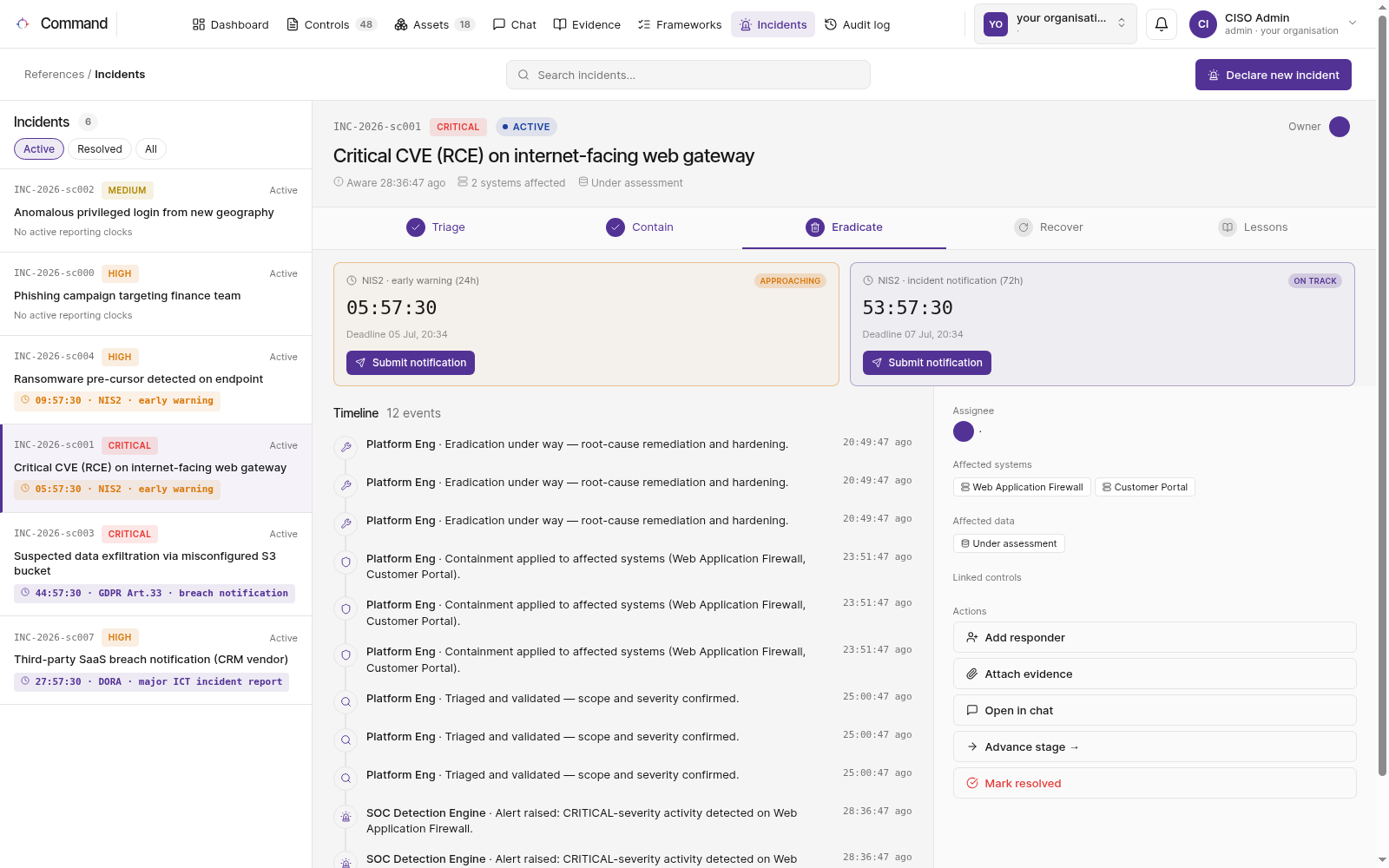Open the notifications bell icon
Screen dimensions: 1389x868
(1162, 24)
